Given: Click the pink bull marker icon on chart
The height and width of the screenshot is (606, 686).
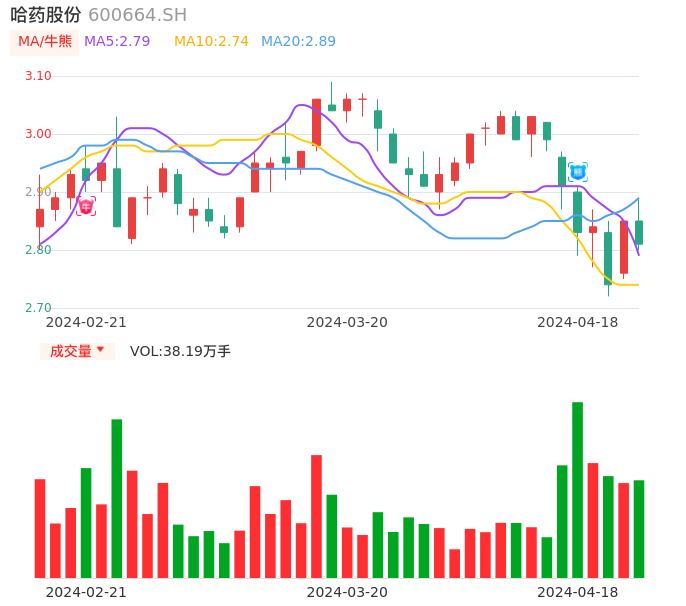Looking at the screenshot, I should (86, 206).
